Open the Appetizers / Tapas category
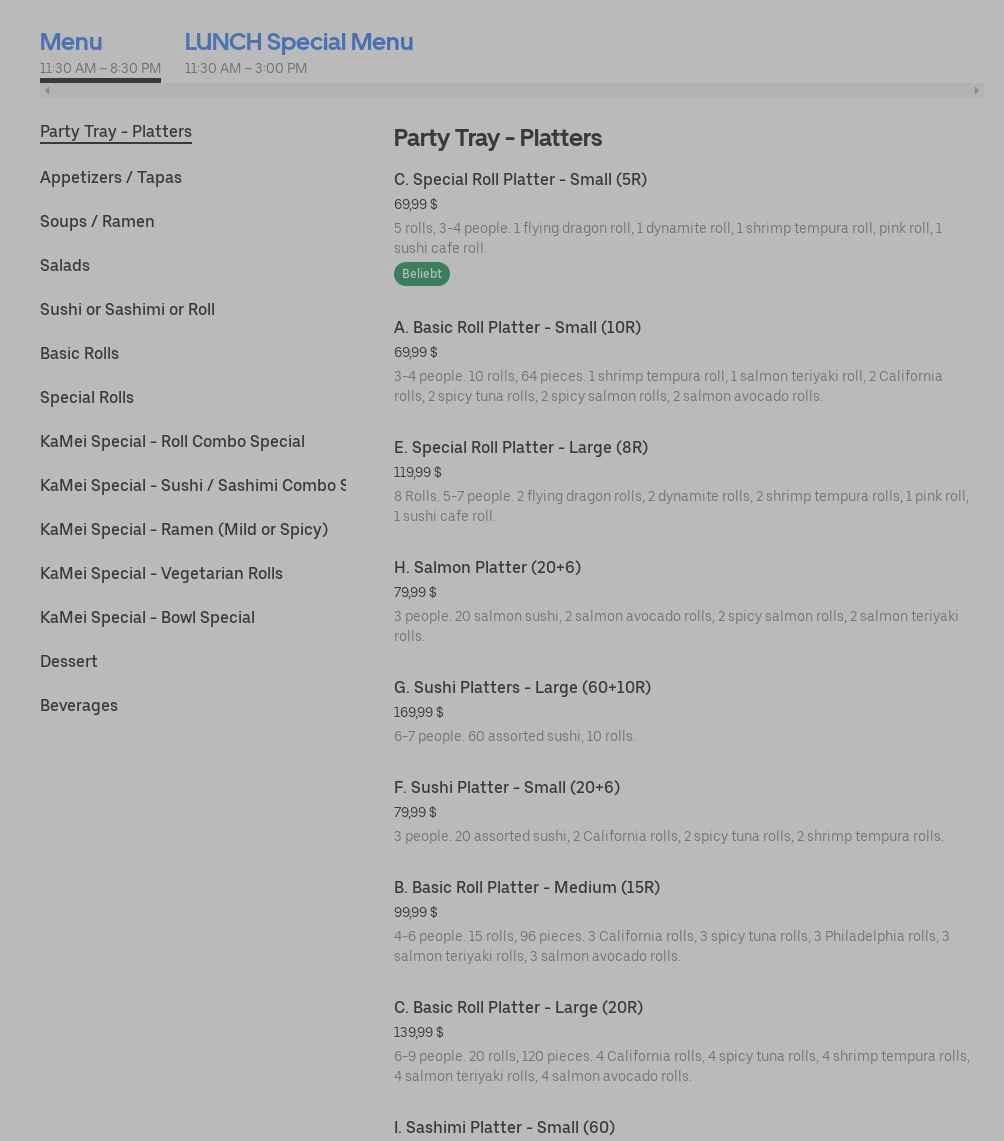The image size is (1004, 1141). click(x=111, y=177)
